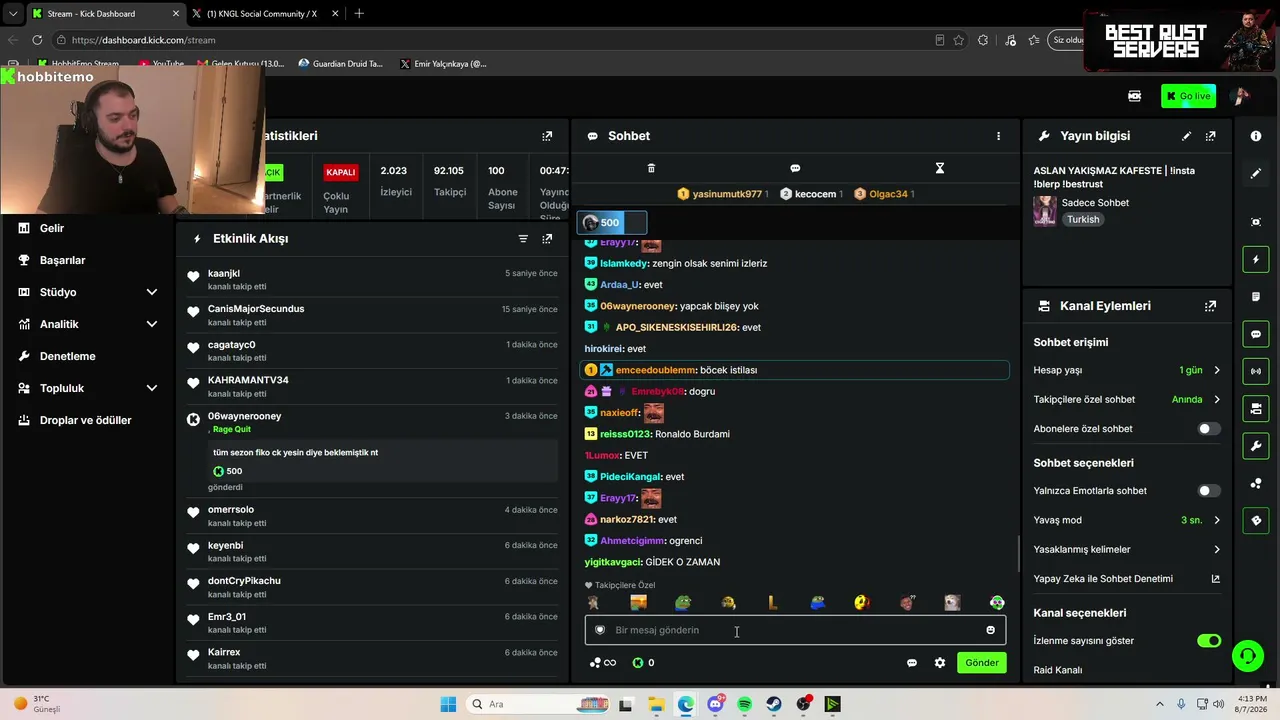Click top gifter yasinumutk977
This screenshot has width=1280, height=720.
(x=722, y=194)
